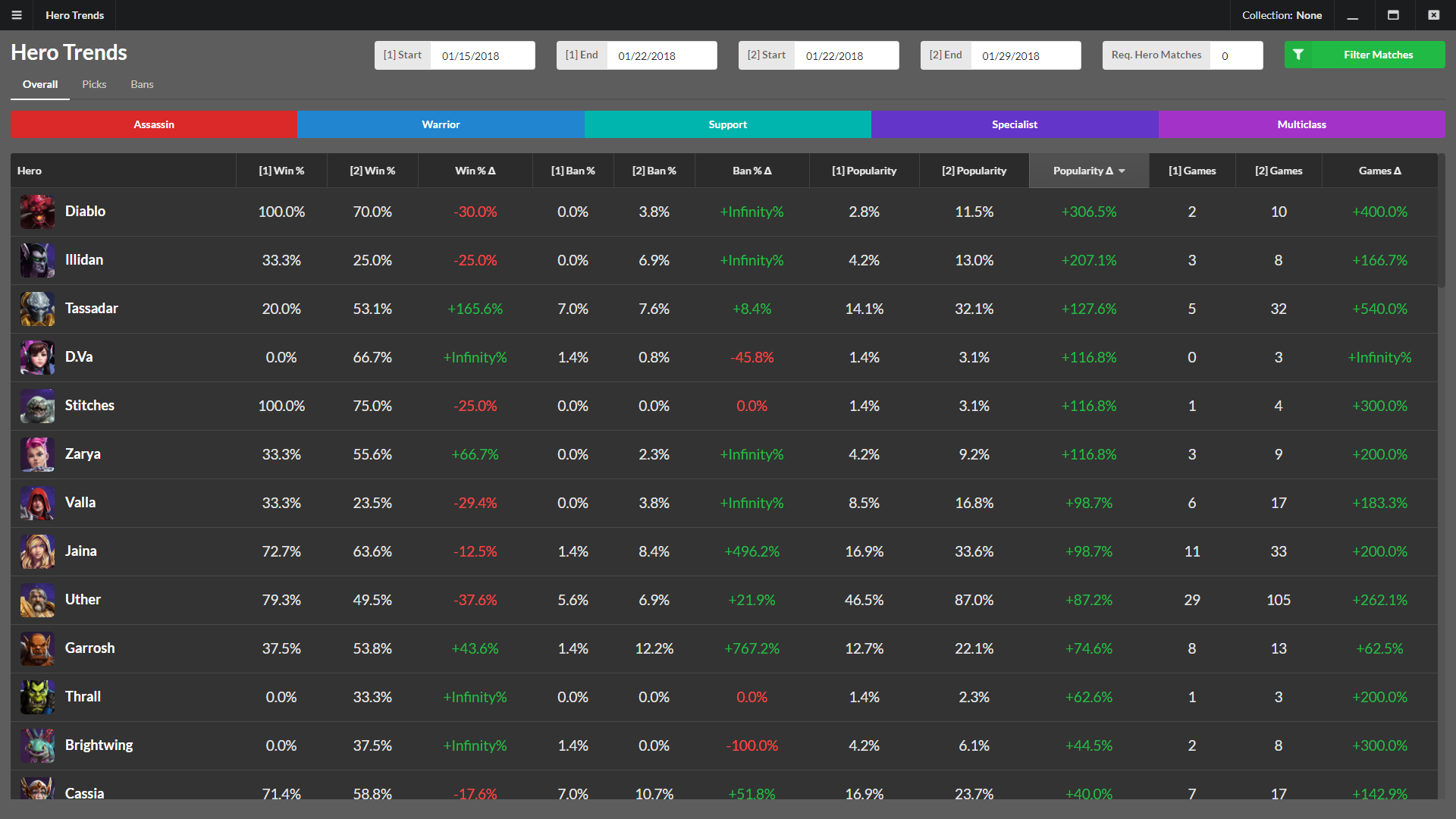Select the Cassia hero name
Image resolution: width=1456 pixels, height=819 pixels.
84,793
